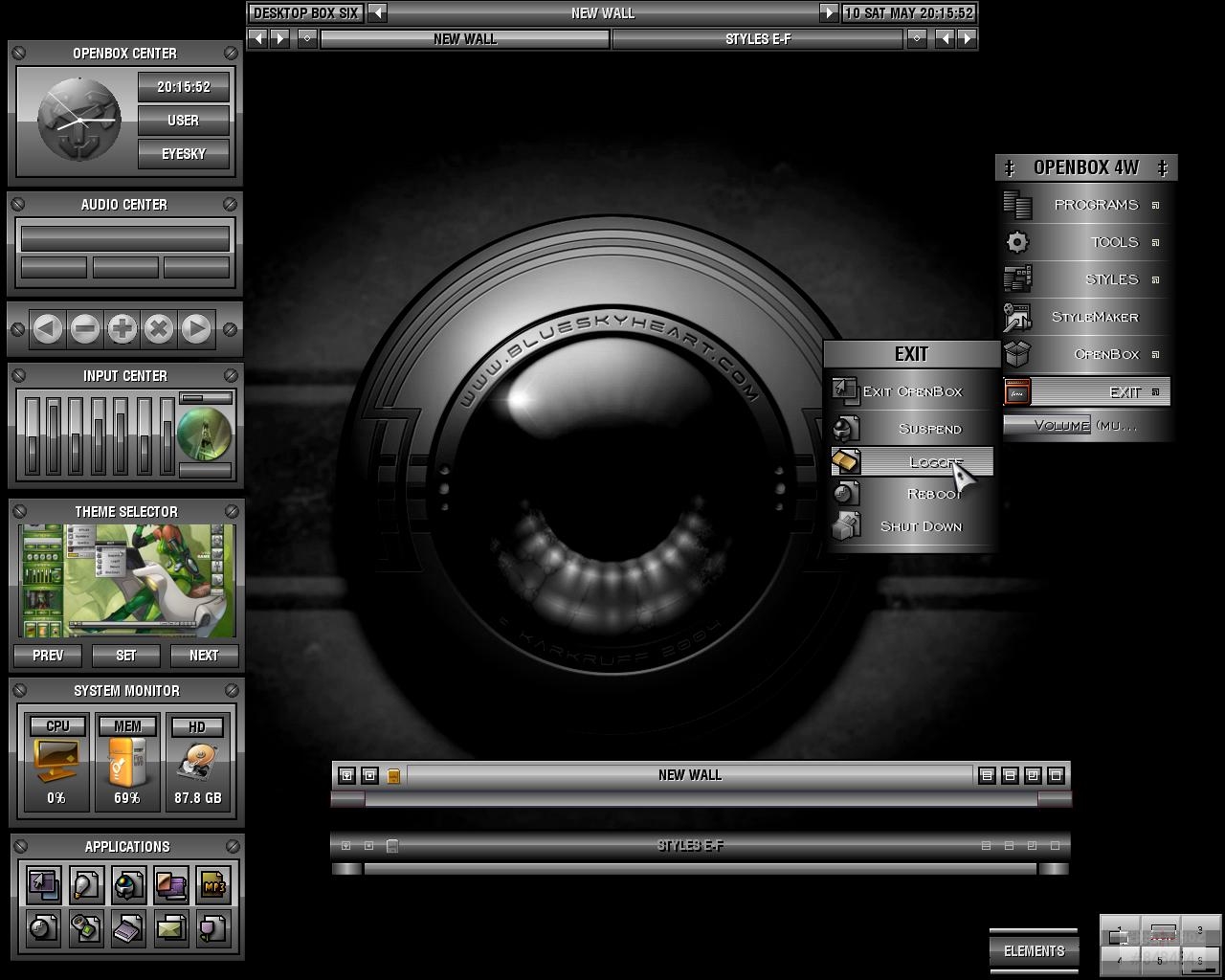1225x980 pixels.
Task: Launch the MP3 player application icon
Action: [x=213, y=885]
